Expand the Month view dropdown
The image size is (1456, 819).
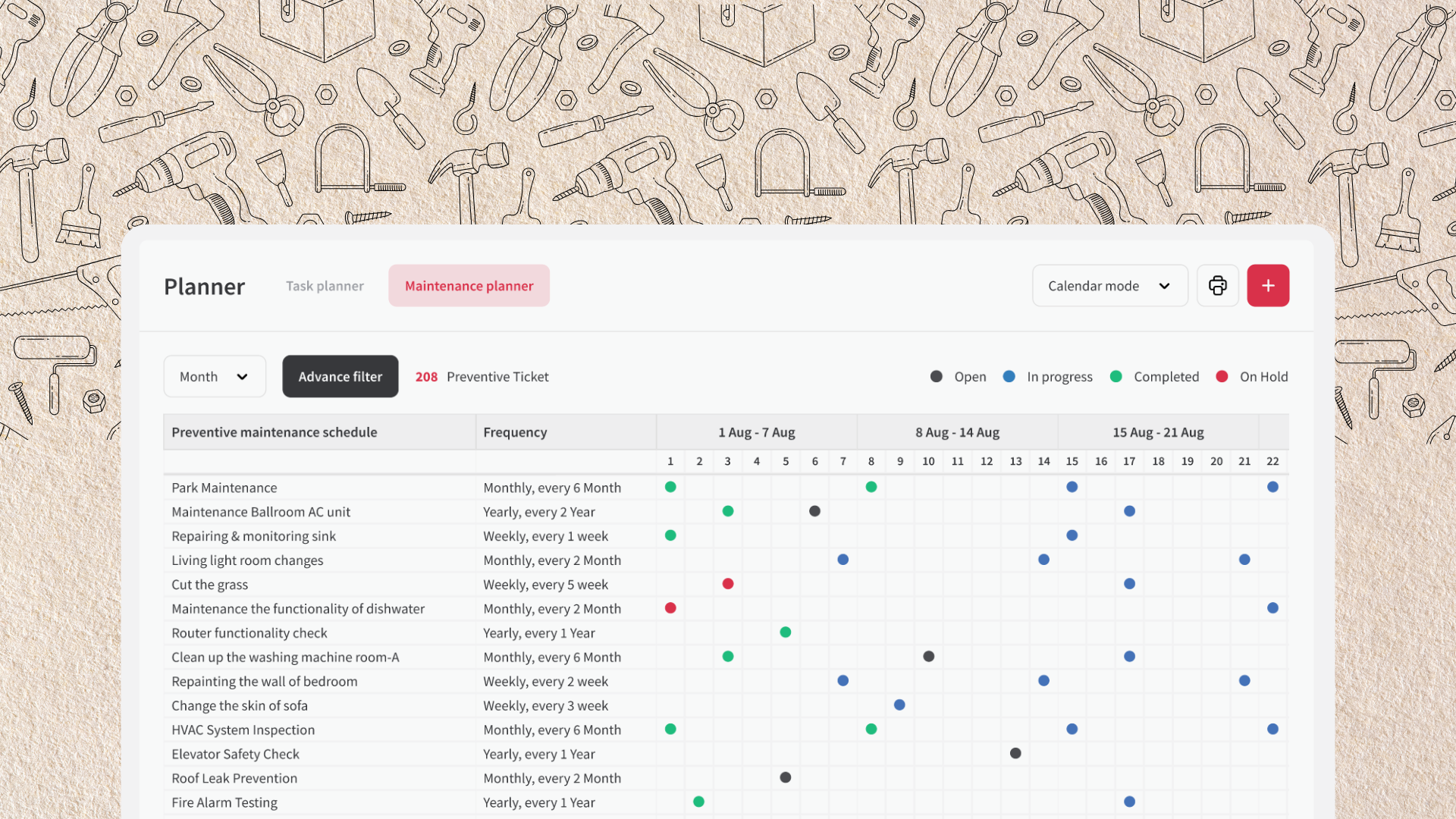pyautogui.click(x=215, y=376)
